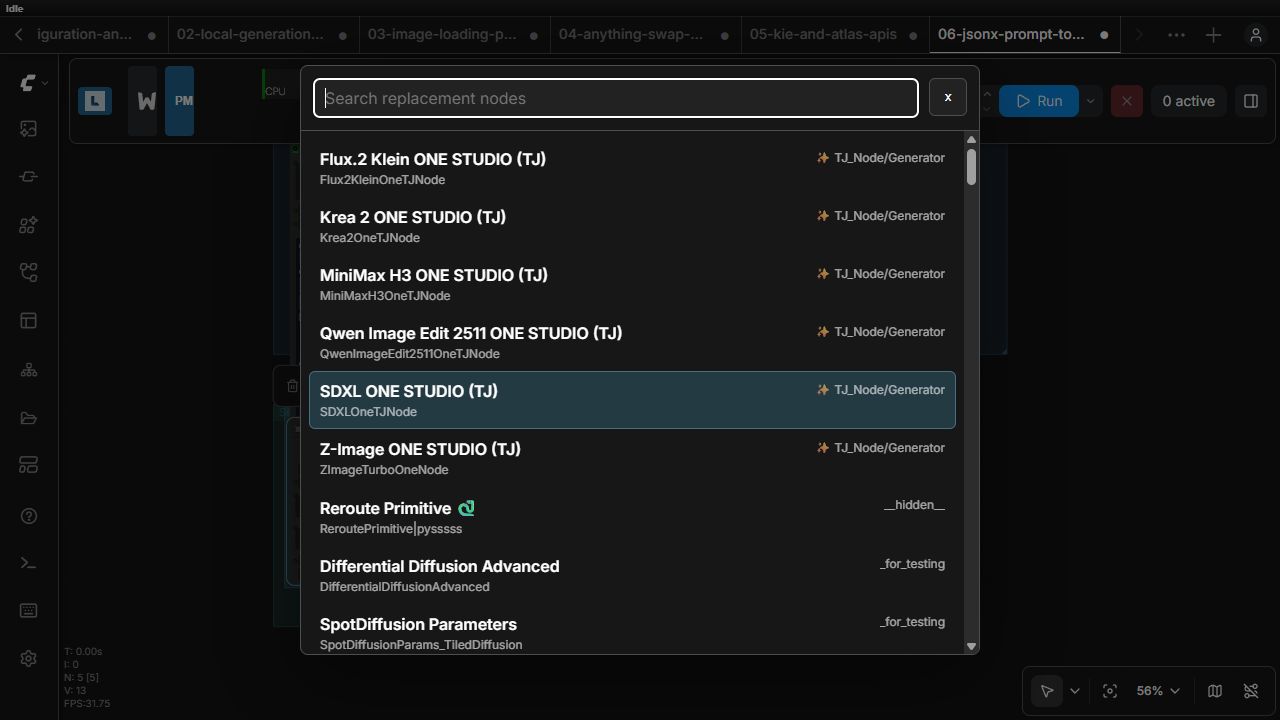Open the cursor mode dropdown chevron
The height and width of the screenshot is (720, 1280).
point(1075,691)
